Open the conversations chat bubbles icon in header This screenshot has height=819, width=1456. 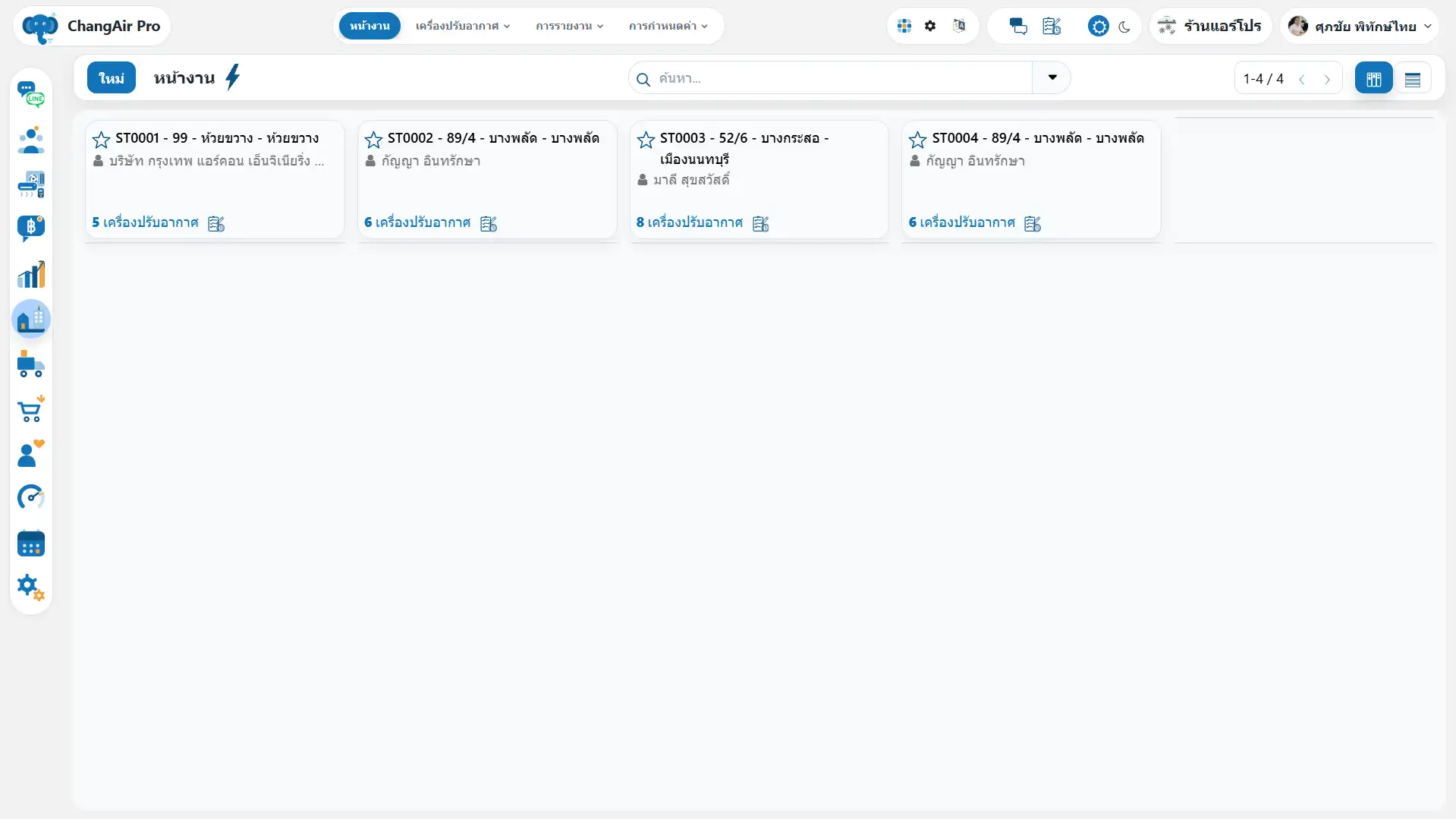1018,26
